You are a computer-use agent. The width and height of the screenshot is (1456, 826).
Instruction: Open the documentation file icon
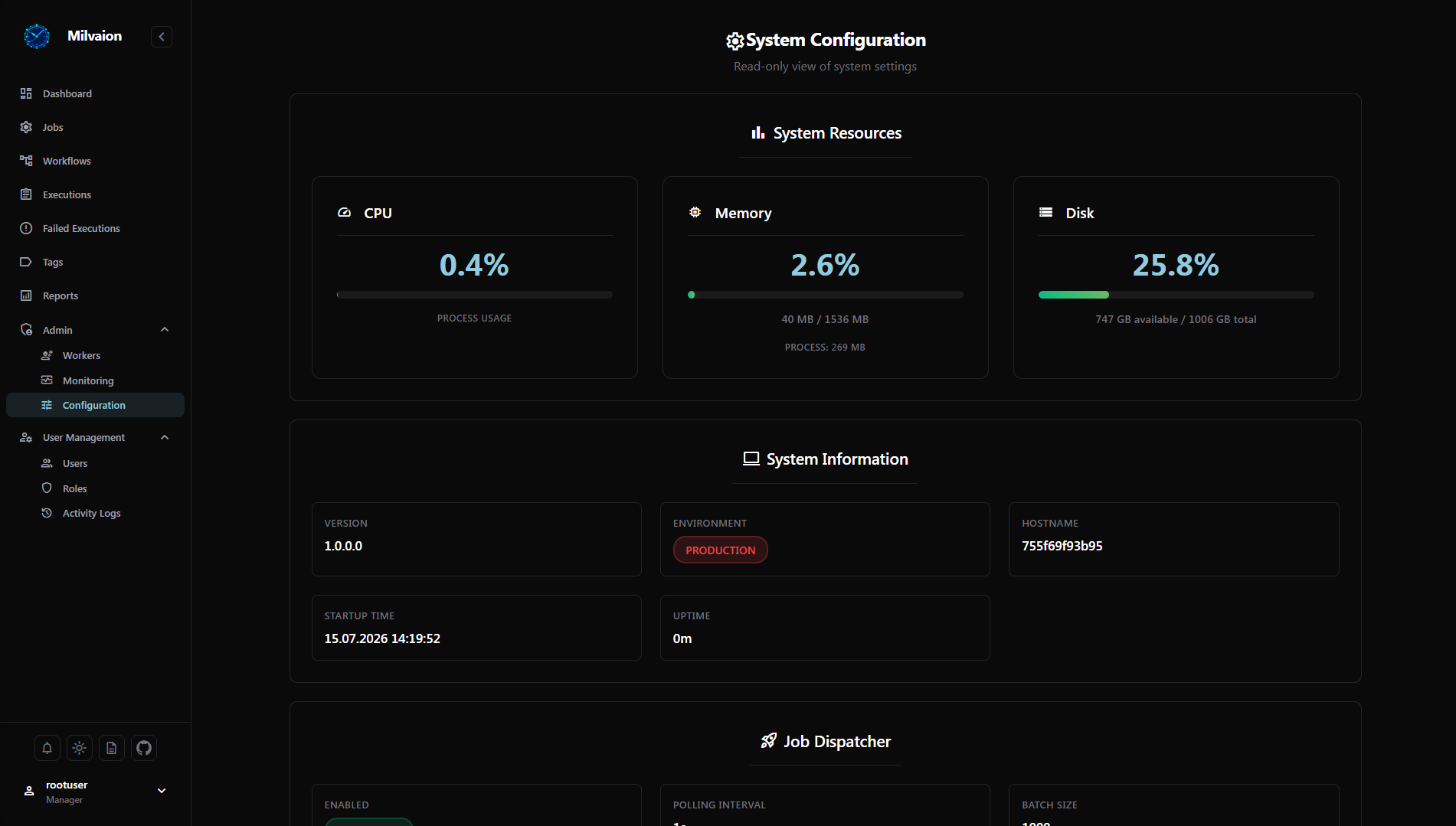112,748
